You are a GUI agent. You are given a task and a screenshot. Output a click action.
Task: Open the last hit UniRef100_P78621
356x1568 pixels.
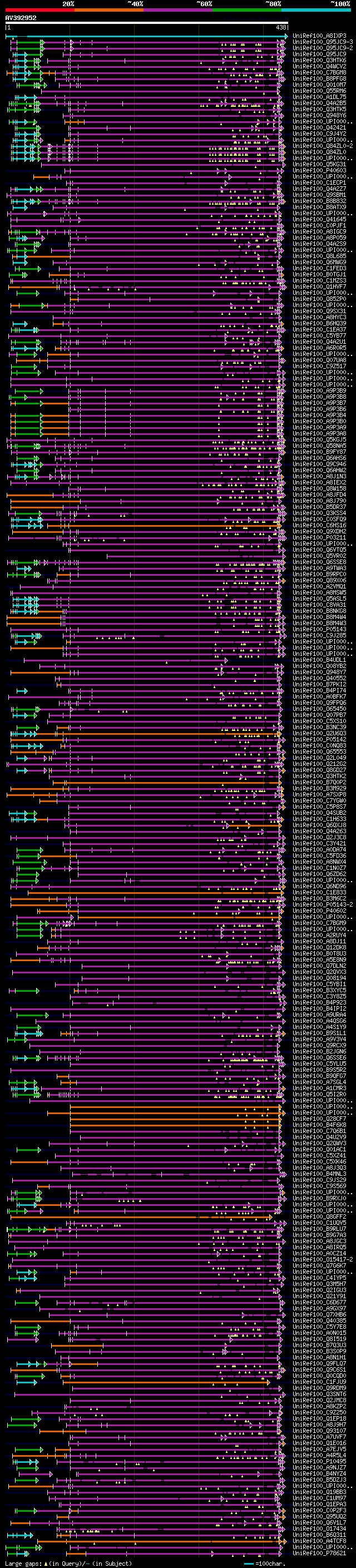click(x=319, y=1552)
